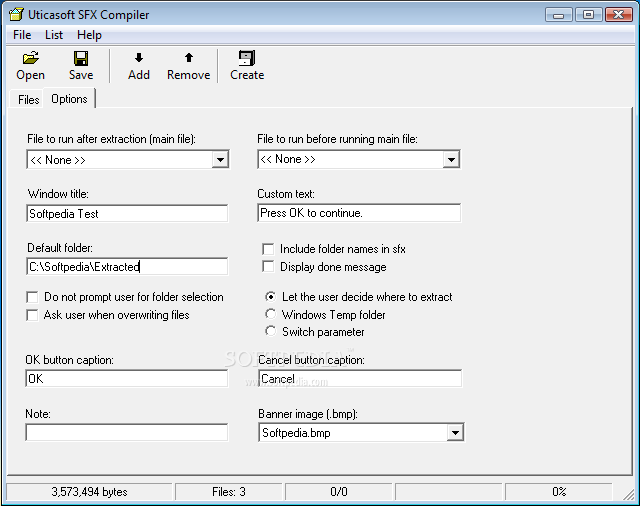The image size is (640, 506).
Task: Click the Add down-arrow toolbar icon
Action: click(139, 58)
